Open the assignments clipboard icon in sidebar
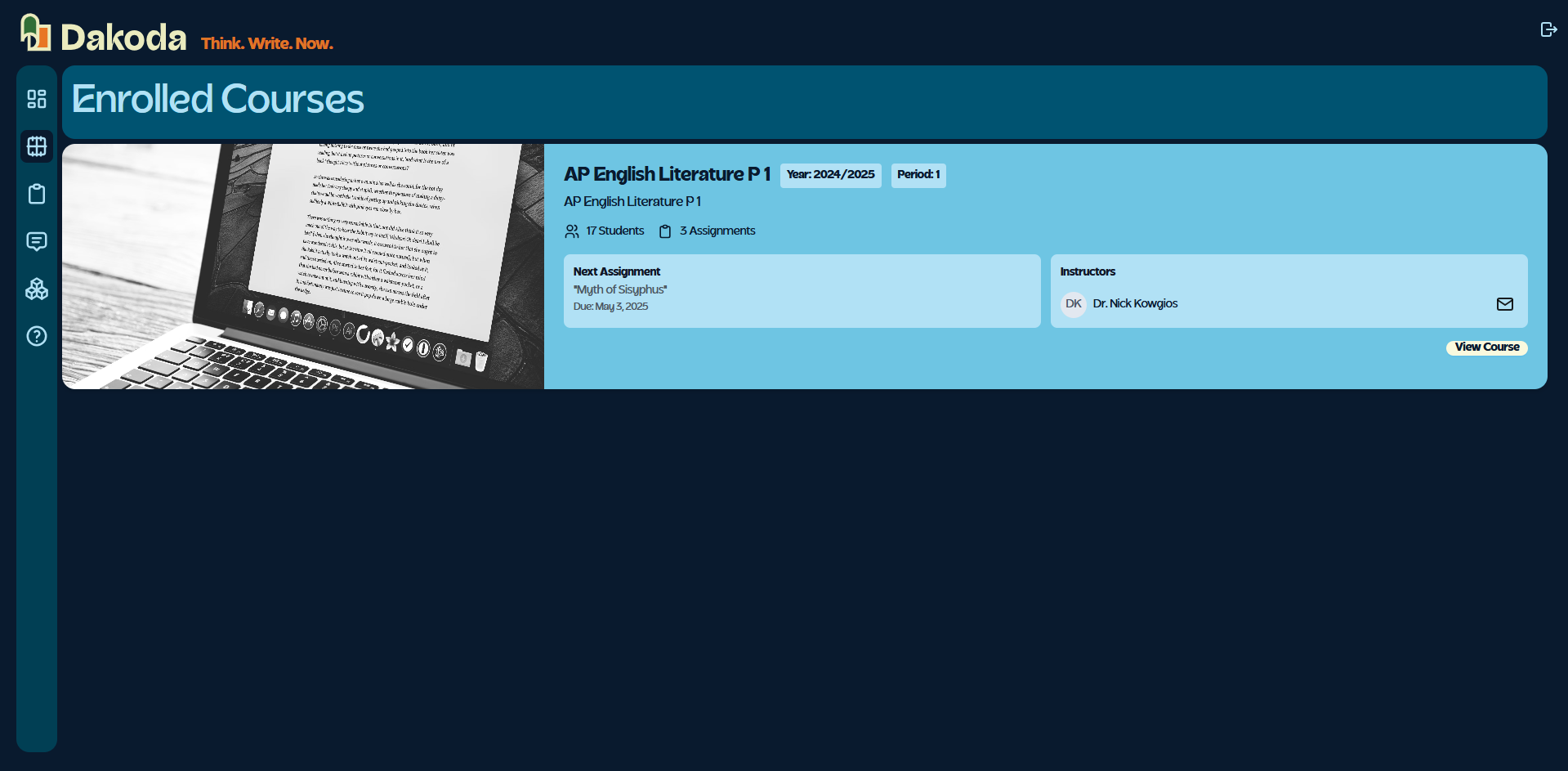1568x771 pixels. (x=37, y=194)
